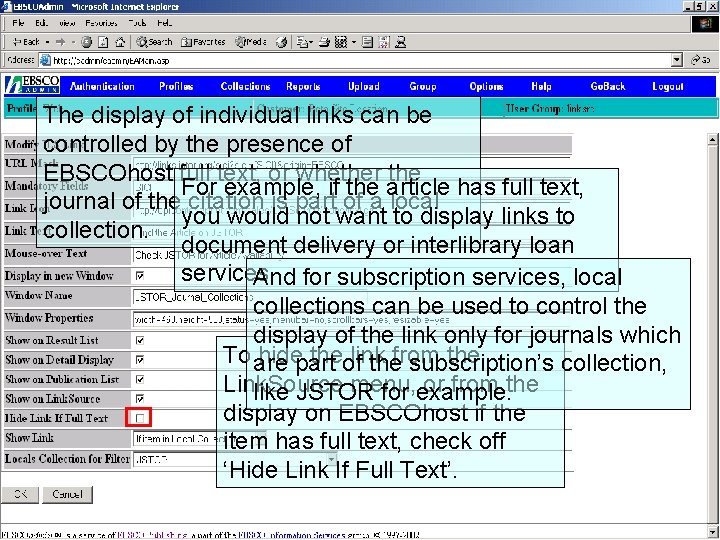Open the Show Link dropdown
The height and width of the screenshot is (540, 720).
click(x=200, y=439)
